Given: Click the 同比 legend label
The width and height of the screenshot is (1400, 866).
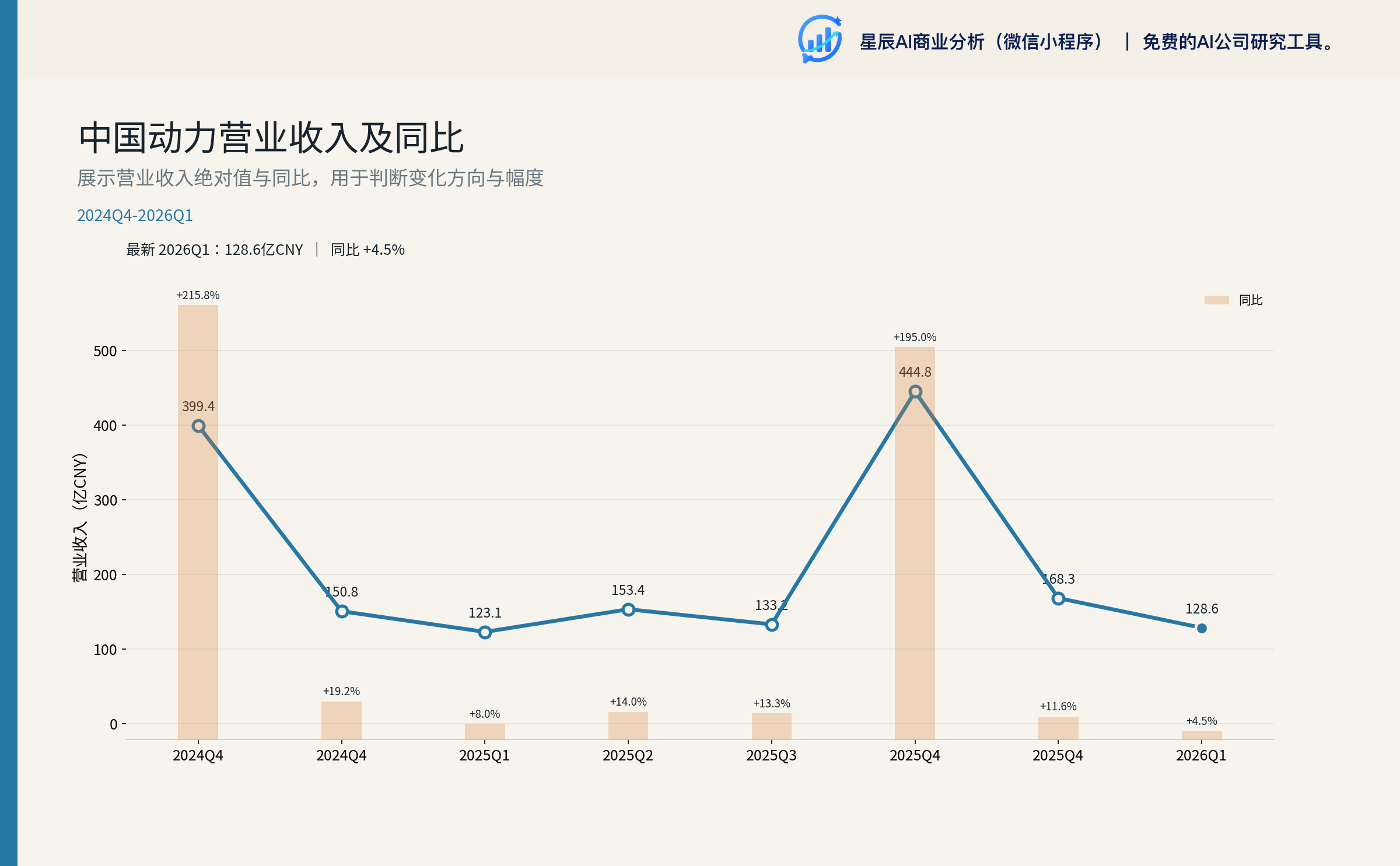Looking at the screenshot, I should pos(1250,300).
